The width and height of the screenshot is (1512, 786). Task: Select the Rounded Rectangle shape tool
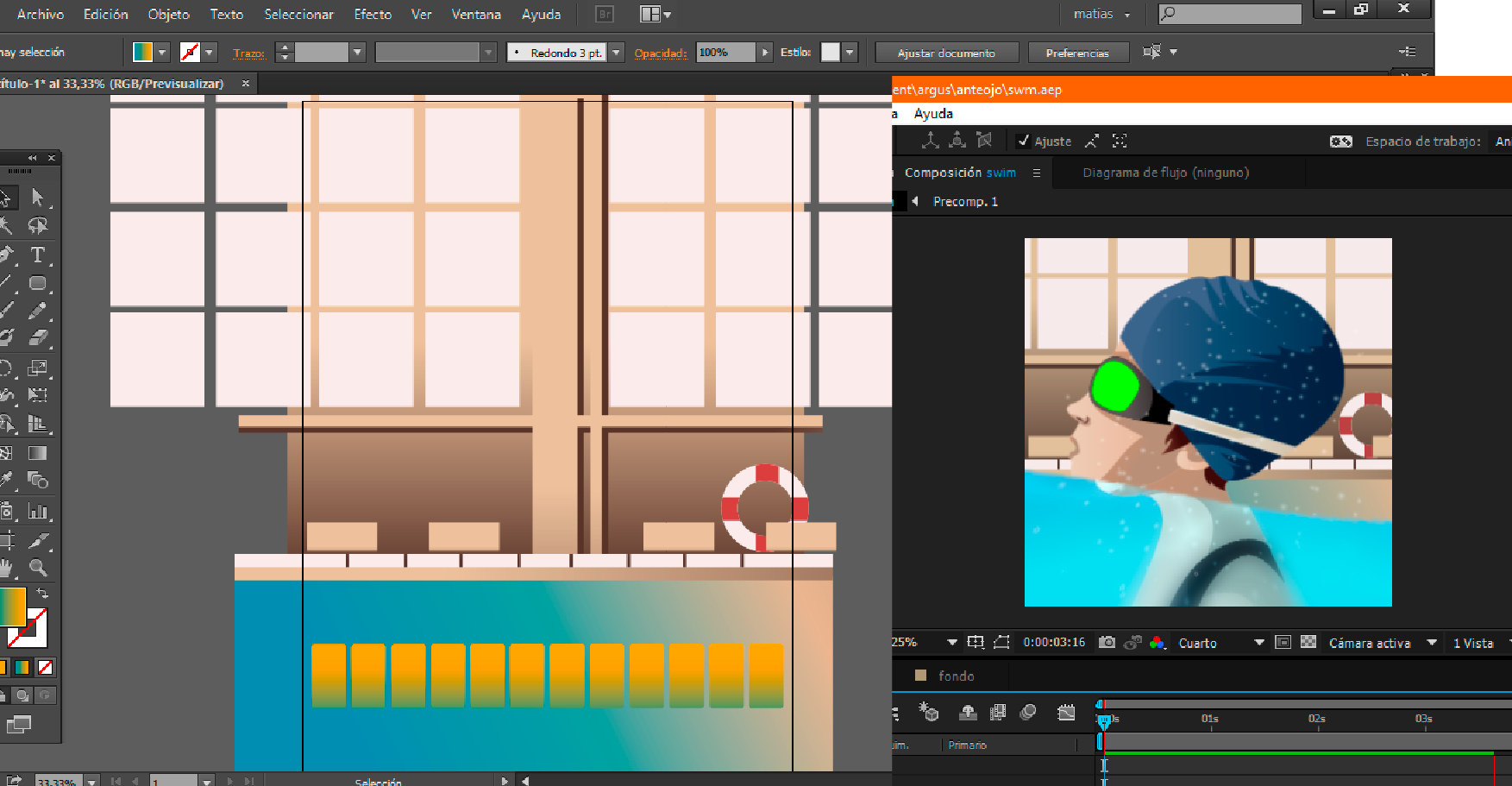[37, 283]
